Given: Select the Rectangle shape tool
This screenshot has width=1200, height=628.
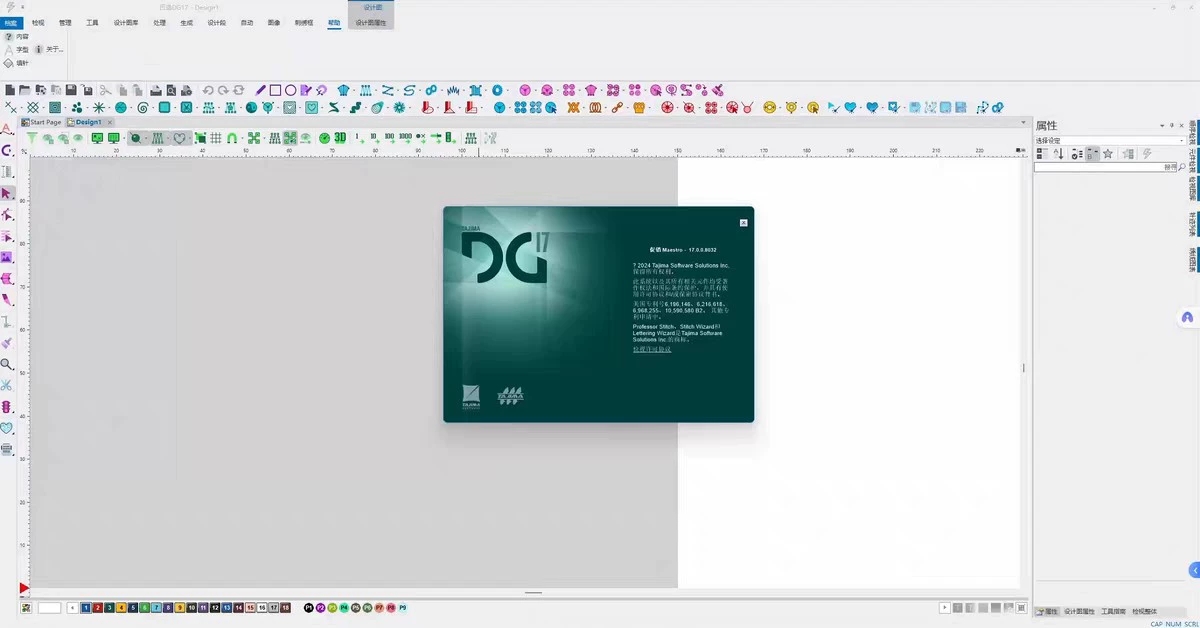Looking at the screenshot, I should [275, 90].
